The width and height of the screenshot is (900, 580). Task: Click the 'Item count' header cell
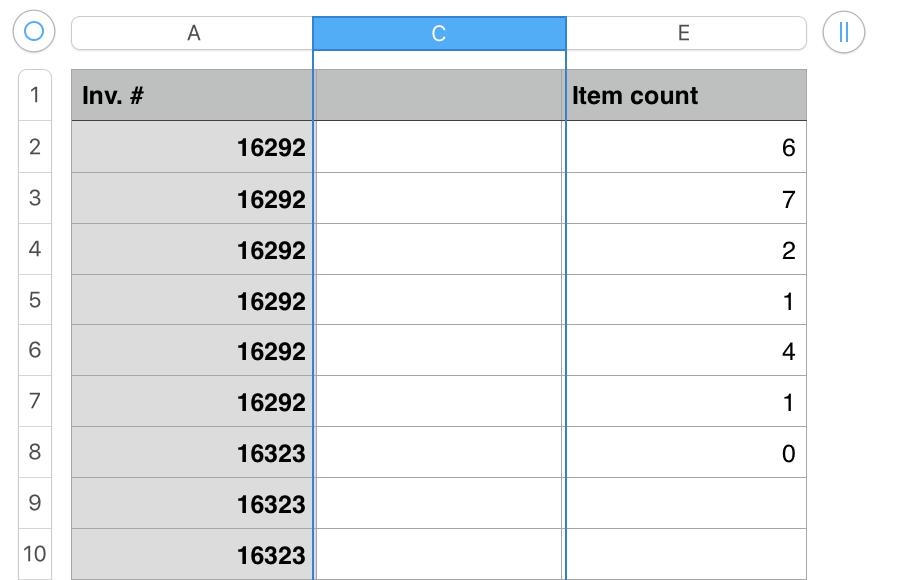click(686, 96)
